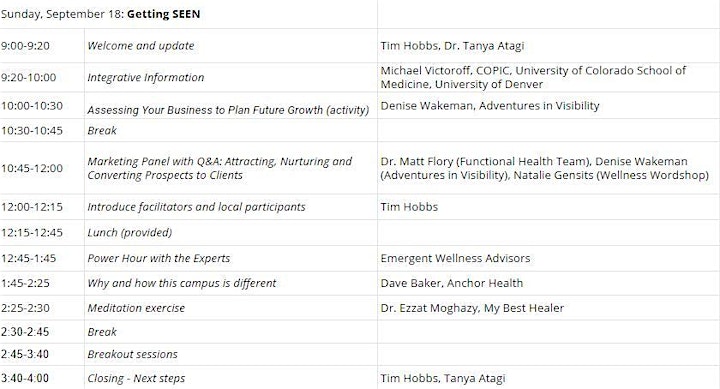The width and height of the screenshot is (720, 389).
Task: Click 'Dr. Ezzat Moghazy, My Best Healer'
Action: coord(472,308)
